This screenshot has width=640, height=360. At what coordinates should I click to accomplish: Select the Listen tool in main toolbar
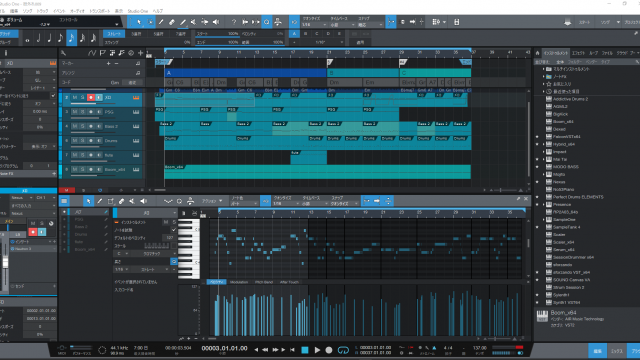(216, 22)
